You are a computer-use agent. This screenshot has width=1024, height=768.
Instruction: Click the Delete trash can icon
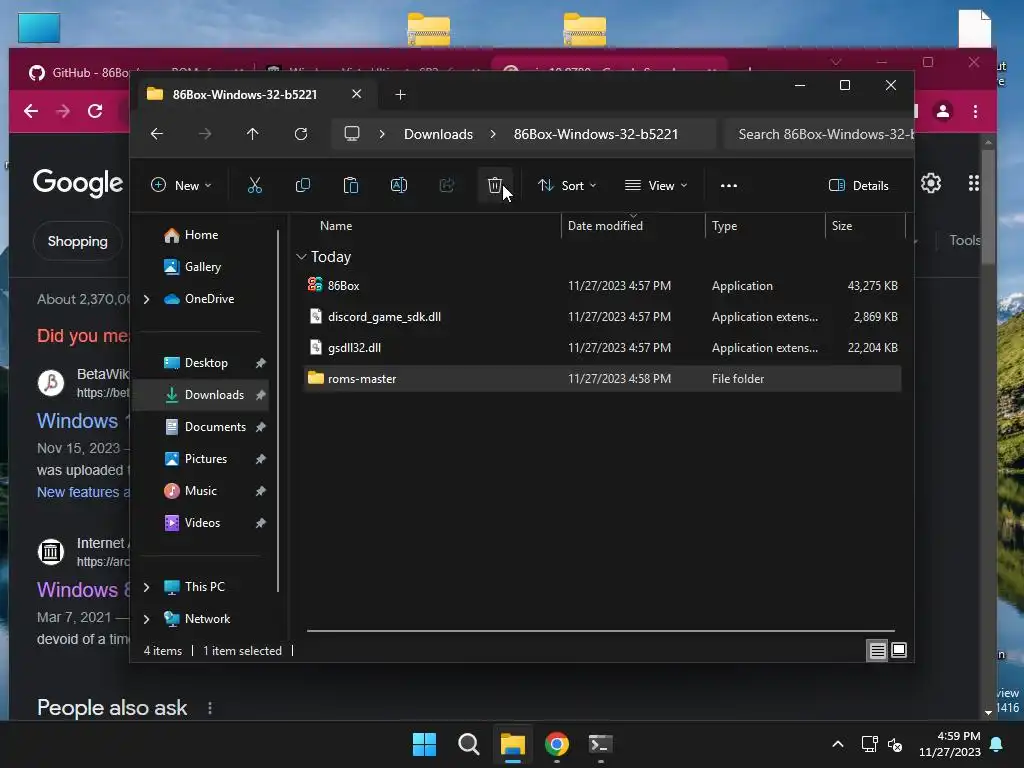click(494, 185)
